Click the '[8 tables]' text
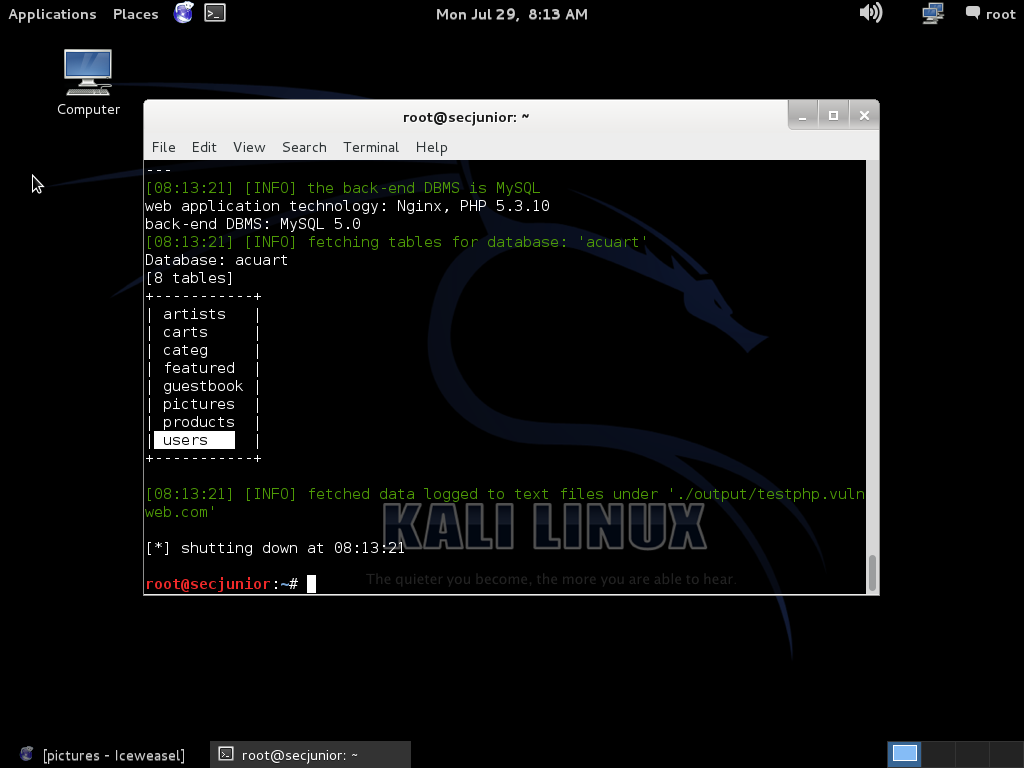The width and height of the screenshot is (1024, 768). click(189, 278)
